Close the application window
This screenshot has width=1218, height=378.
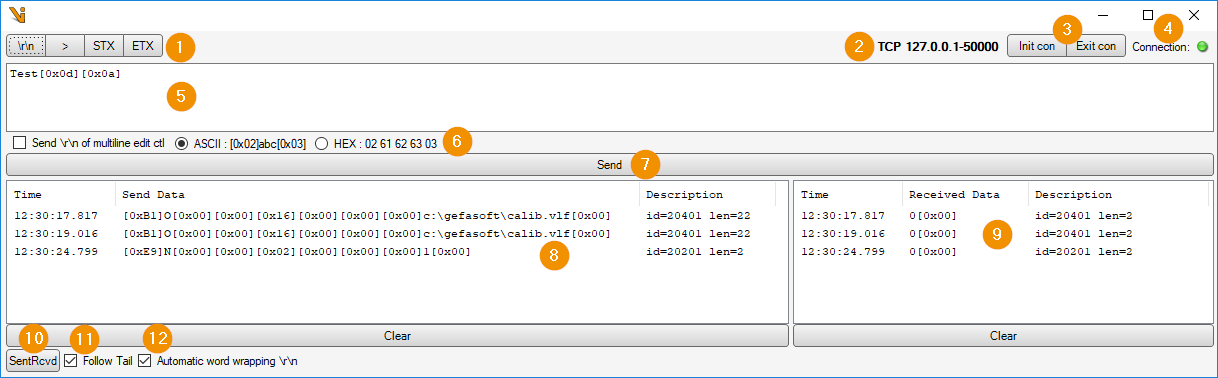tap(1194, 15)
